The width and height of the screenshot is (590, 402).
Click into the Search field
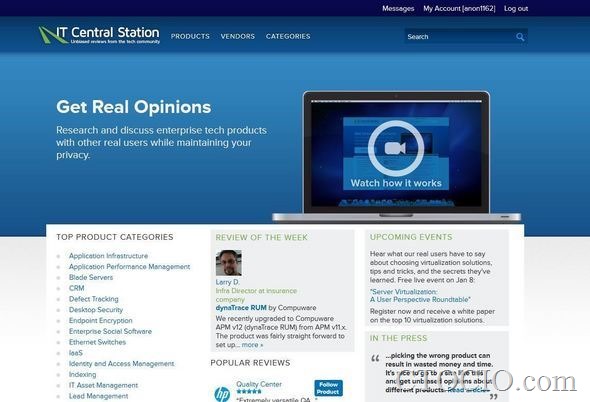(x=459, y=37)
